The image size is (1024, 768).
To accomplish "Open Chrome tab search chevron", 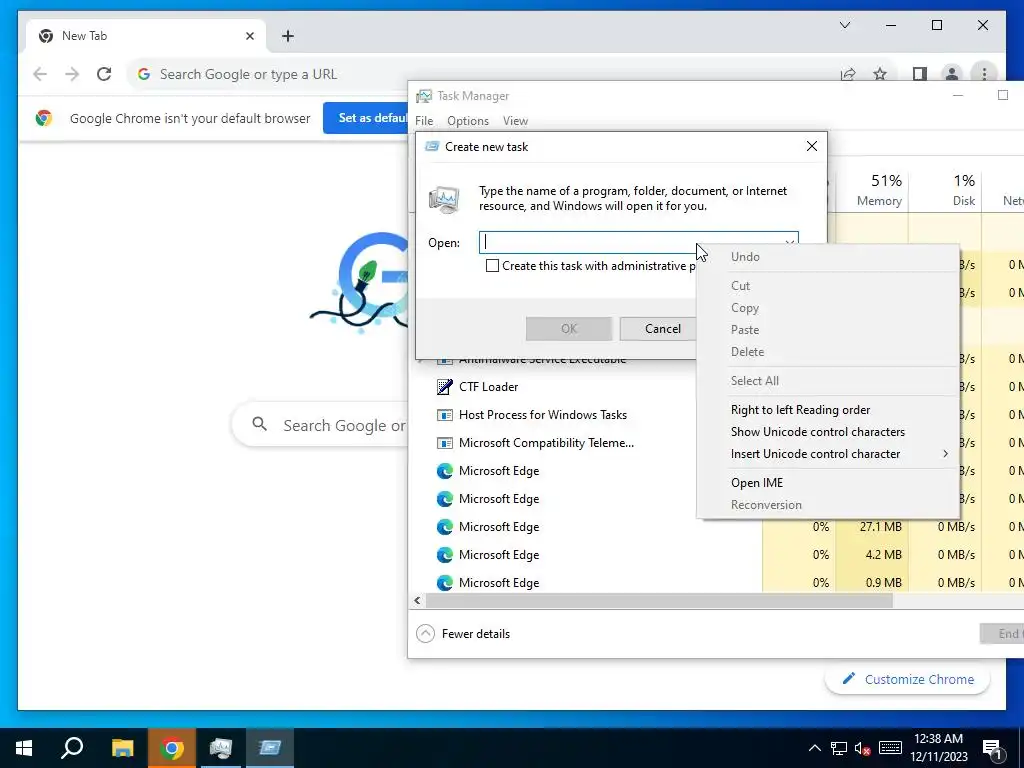I will [844, 25].
